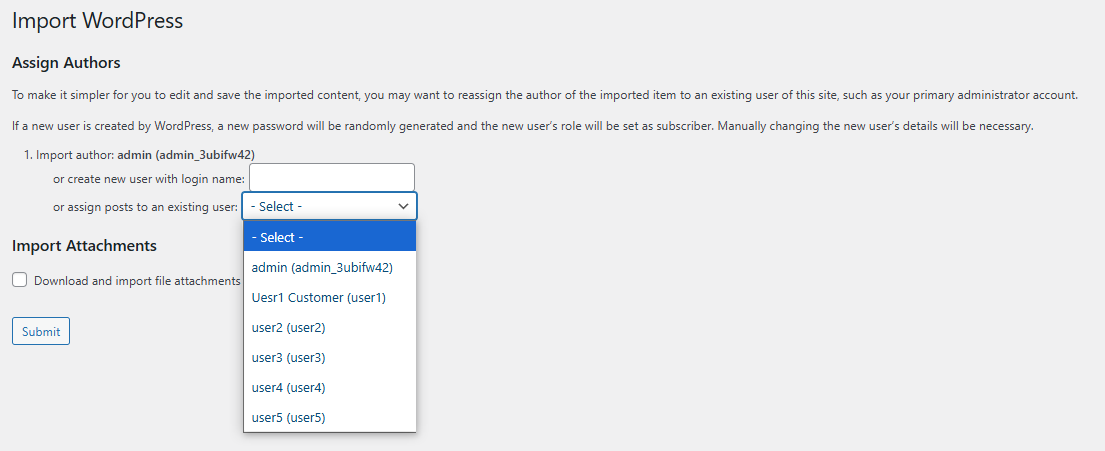
Task: Click the 'Download and import file attachments' label
Action: (x=137, y=280)
